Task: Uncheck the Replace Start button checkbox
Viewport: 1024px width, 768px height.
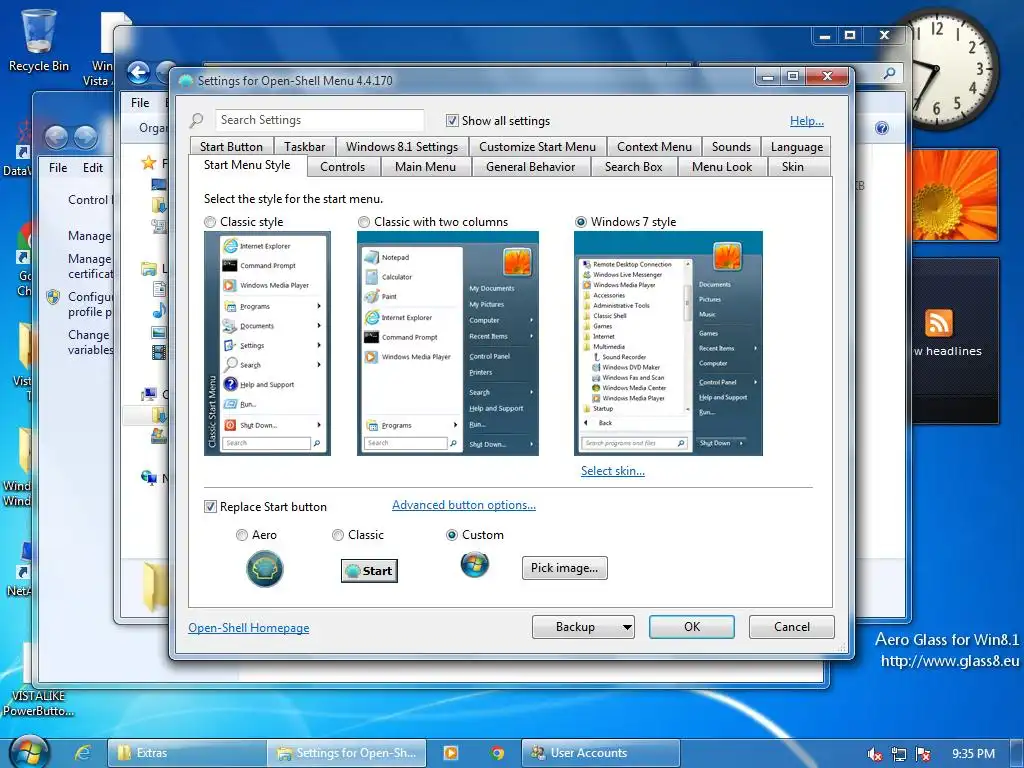Action: coord(210,507)
